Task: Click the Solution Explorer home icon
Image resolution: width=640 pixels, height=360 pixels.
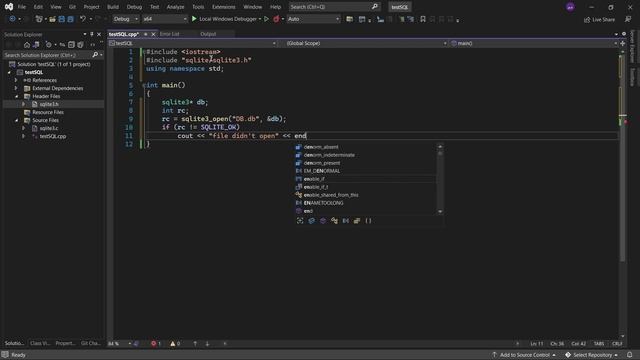Action: (x=27, y=44)
